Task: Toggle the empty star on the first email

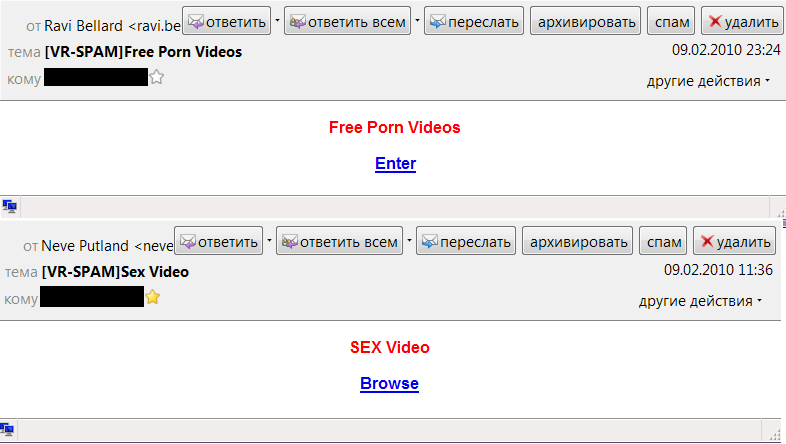Action: point(156,77)
